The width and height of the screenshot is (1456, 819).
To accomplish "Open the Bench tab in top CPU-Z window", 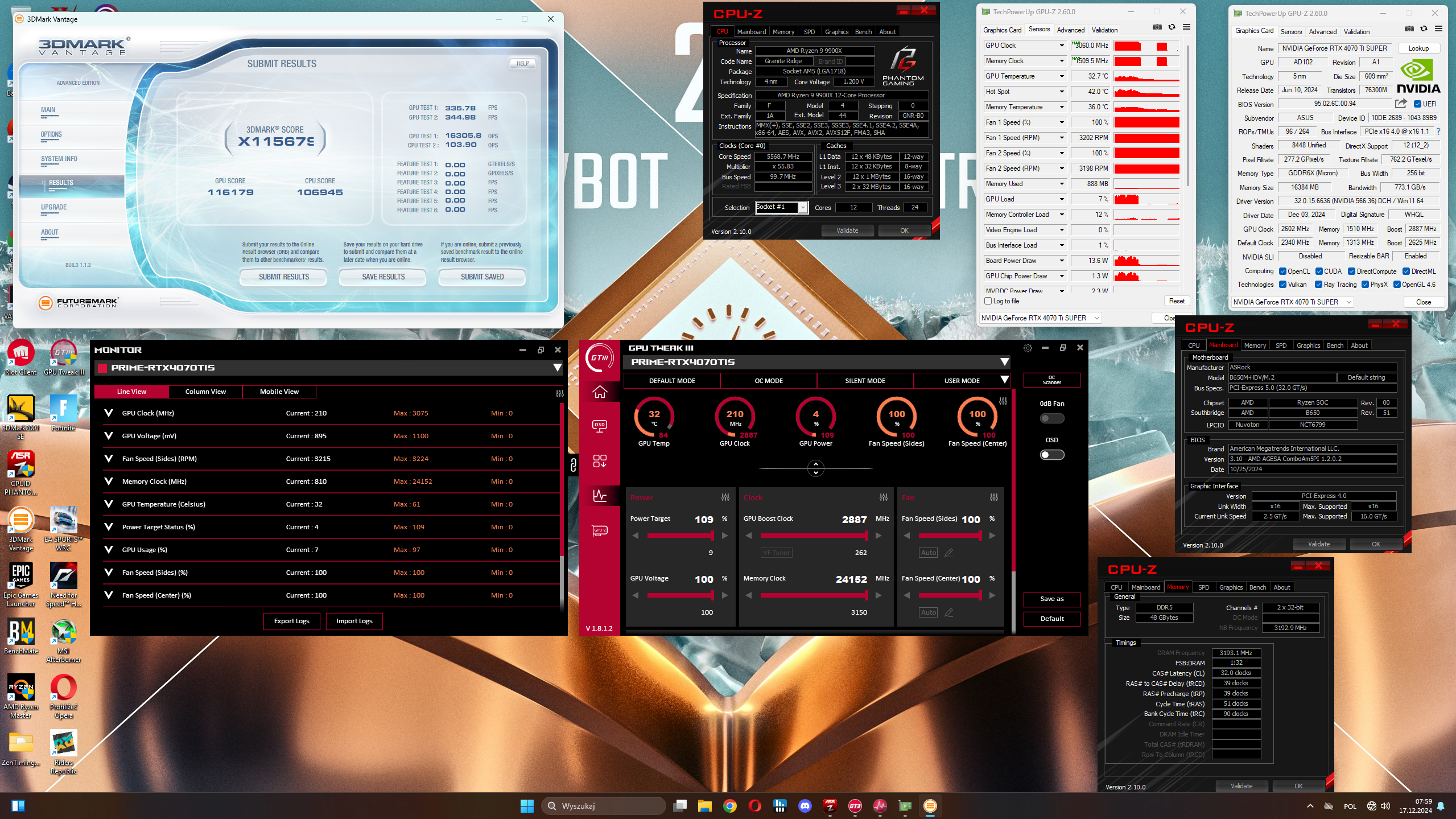I will [x=863, y=32].
